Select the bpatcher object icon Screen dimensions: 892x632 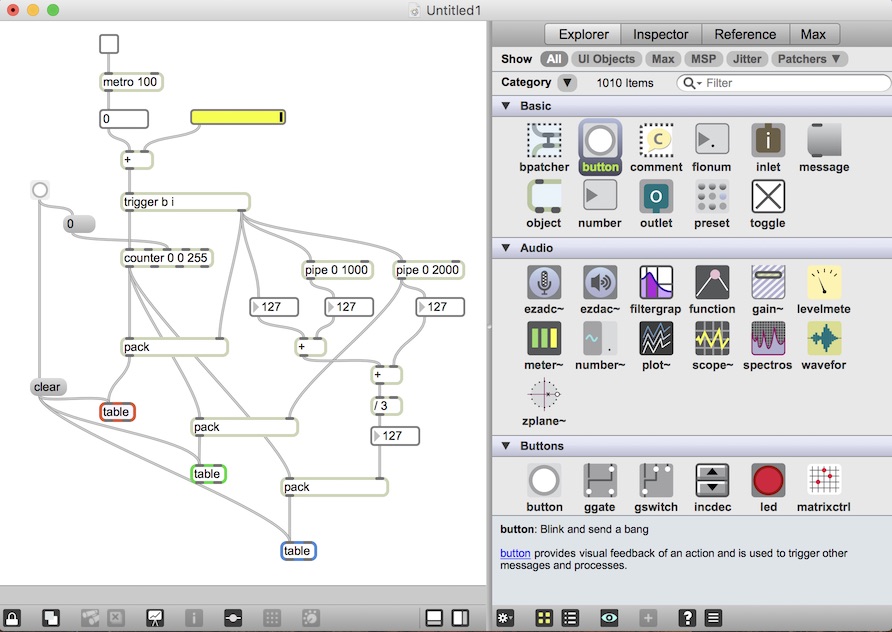(x=544, y=141)
